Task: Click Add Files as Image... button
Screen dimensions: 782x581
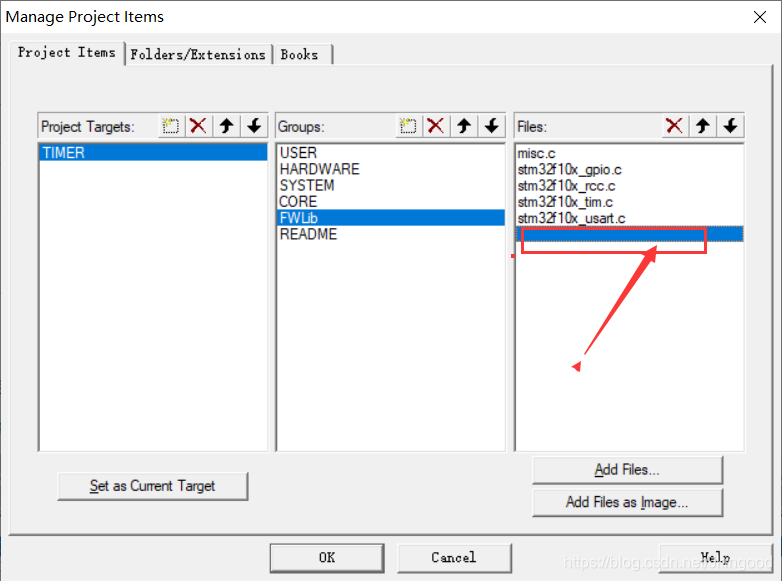Action: pyautogui.click(x=627, y=502)
